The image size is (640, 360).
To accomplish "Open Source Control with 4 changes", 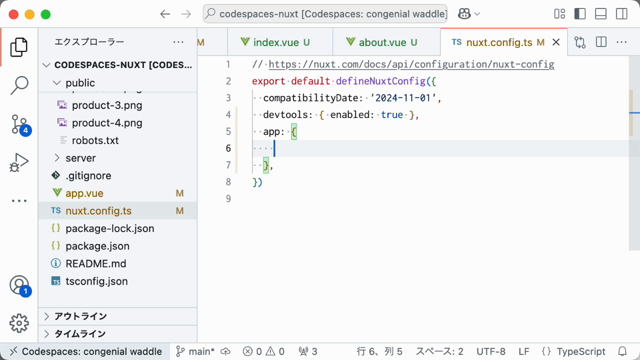I will click(20, 124).
